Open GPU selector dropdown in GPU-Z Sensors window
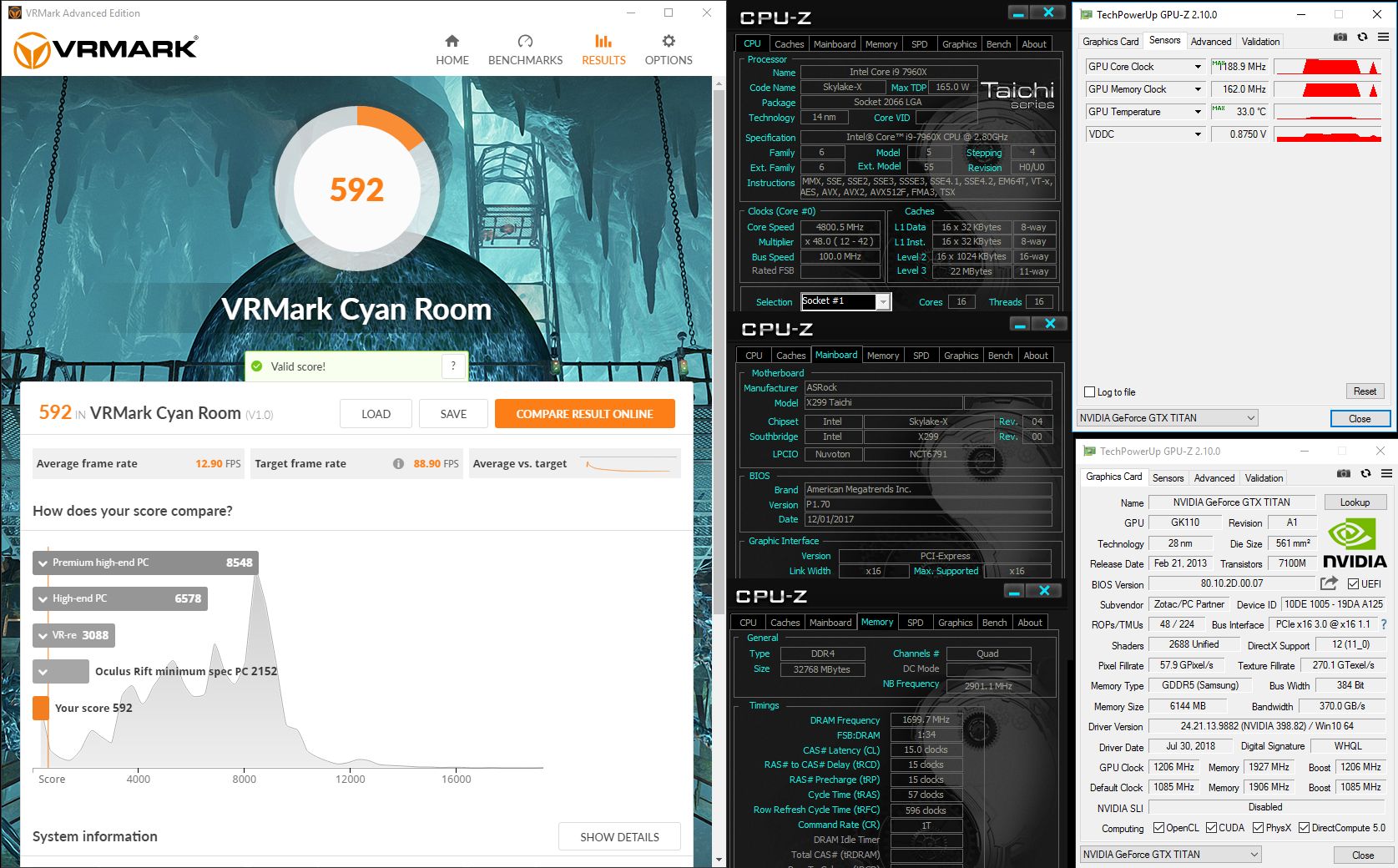Image resolution: width=1398 pixels, height=868 pixels. [1167, 418]
